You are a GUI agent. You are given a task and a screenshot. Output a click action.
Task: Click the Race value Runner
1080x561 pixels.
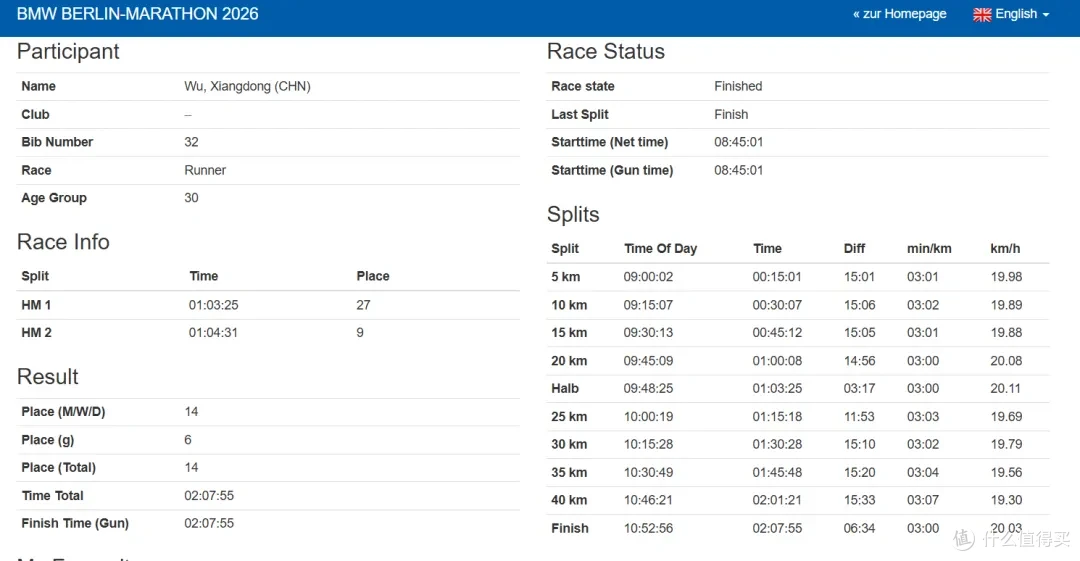click(x=205, y=170)
